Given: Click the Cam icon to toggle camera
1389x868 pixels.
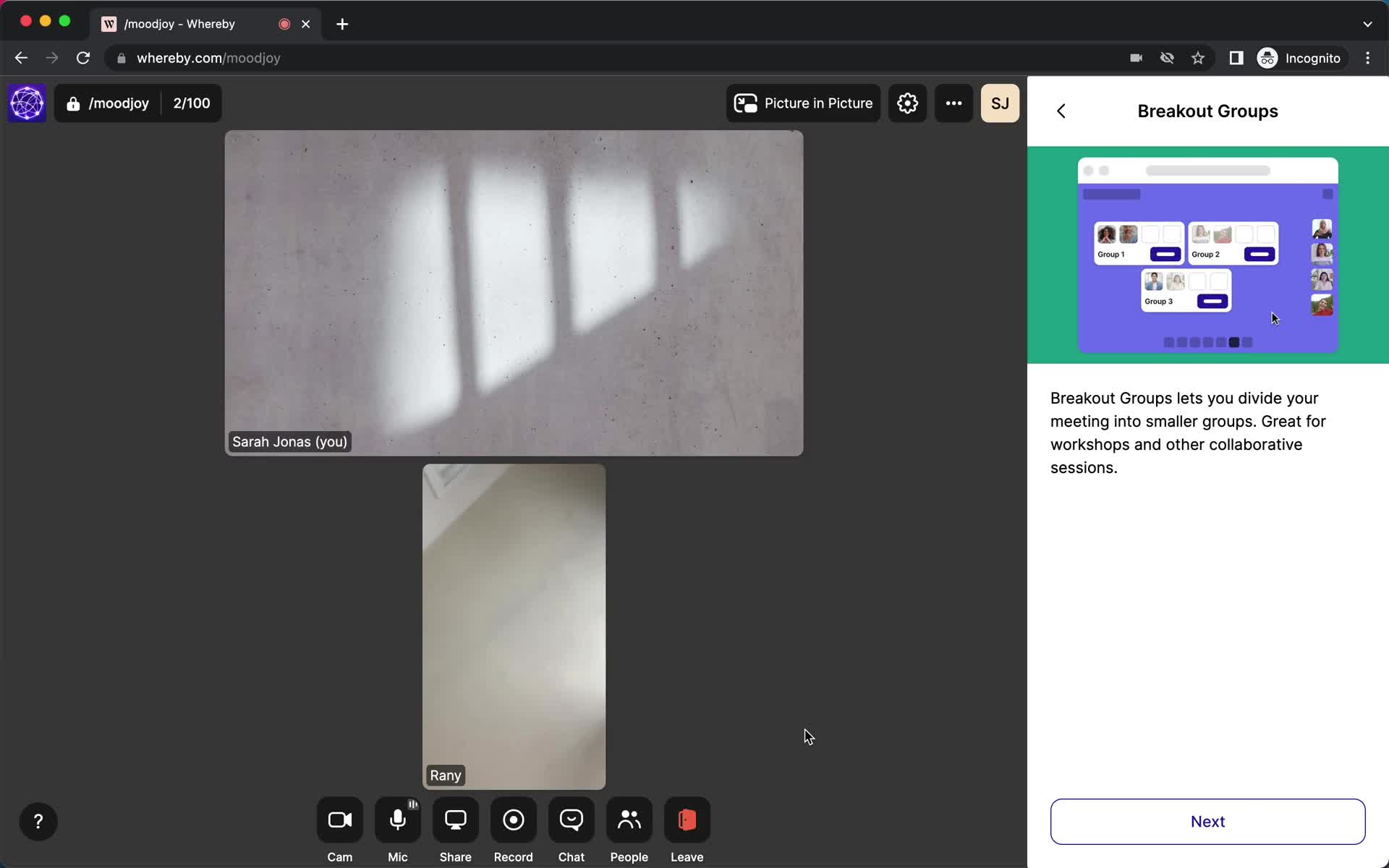Looking at the screenshot, I should (x=339, y=820).
